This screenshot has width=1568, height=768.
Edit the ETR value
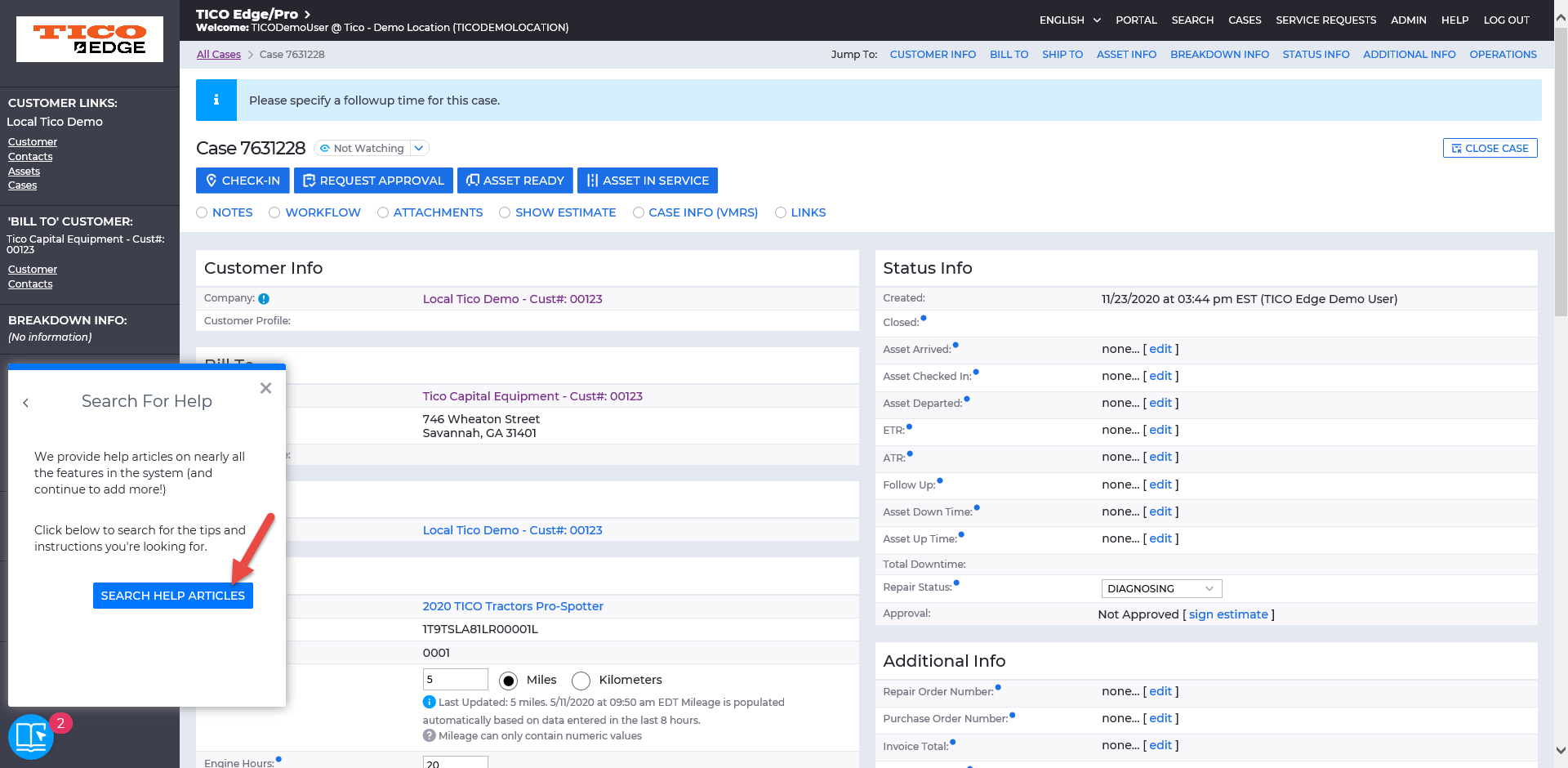point(1160,430)
